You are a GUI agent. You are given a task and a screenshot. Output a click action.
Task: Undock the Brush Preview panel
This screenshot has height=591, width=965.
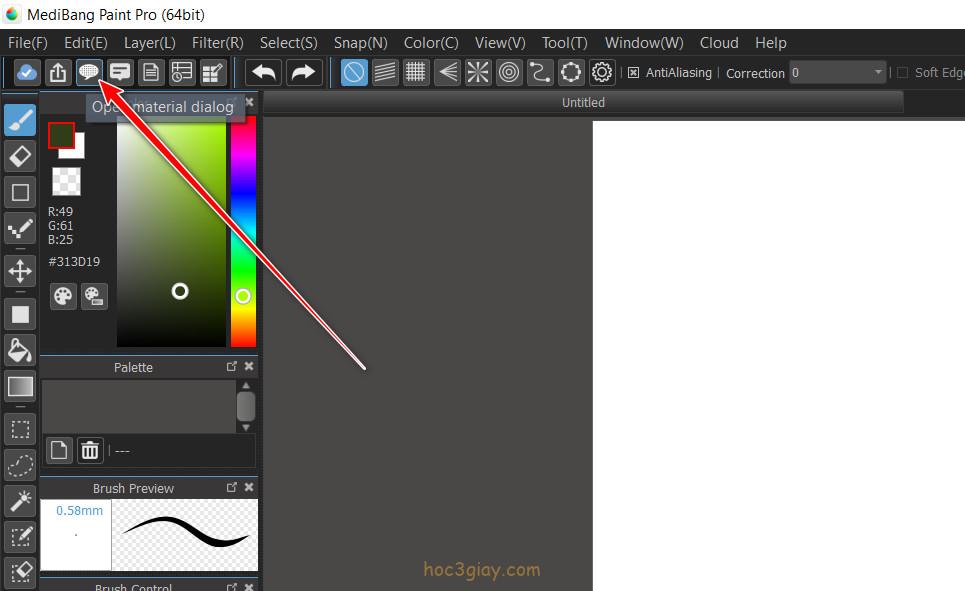click(x=232, y=488)
